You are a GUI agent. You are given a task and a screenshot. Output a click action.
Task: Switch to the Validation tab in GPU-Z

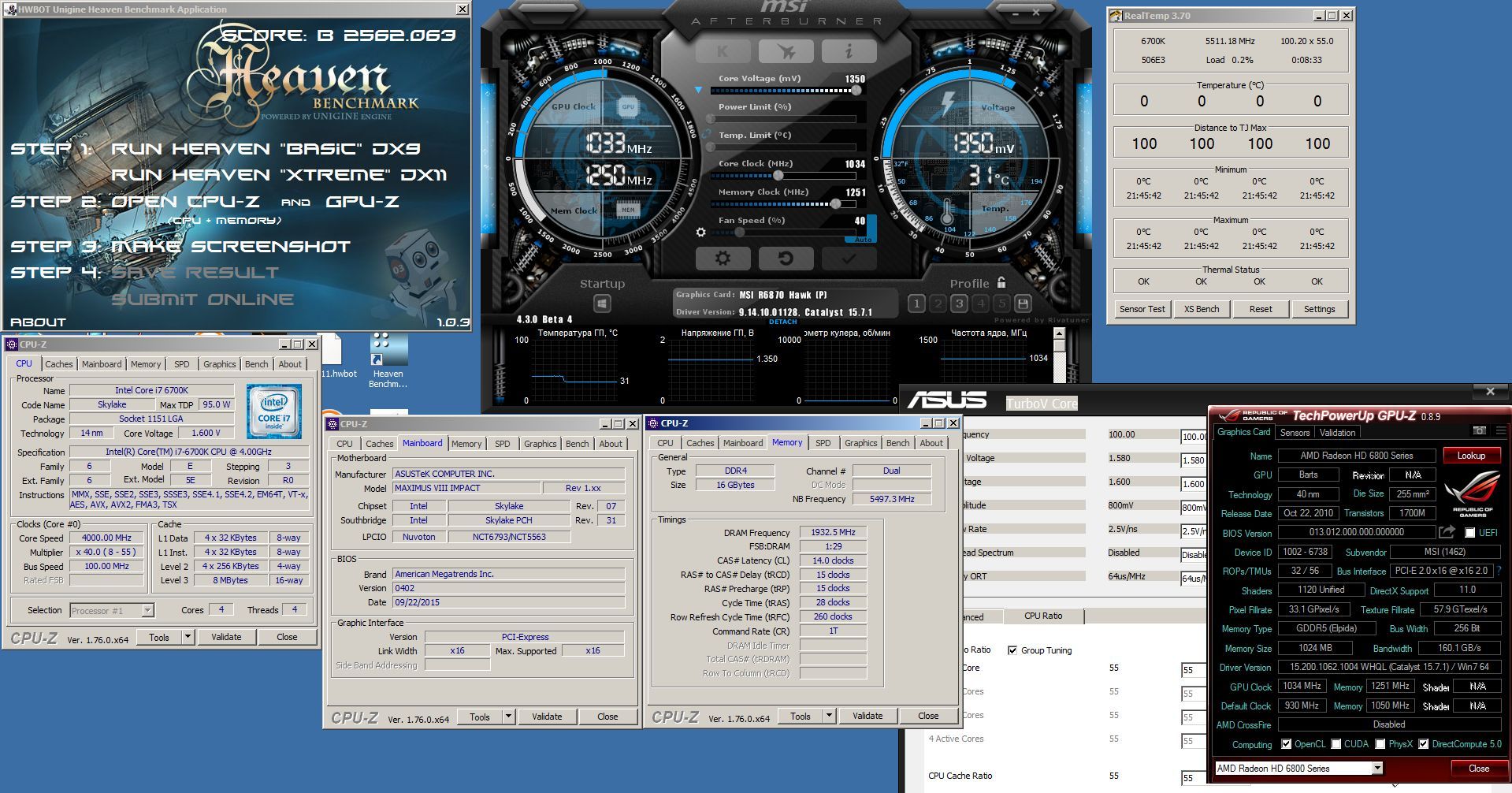tap(1337, 433)
